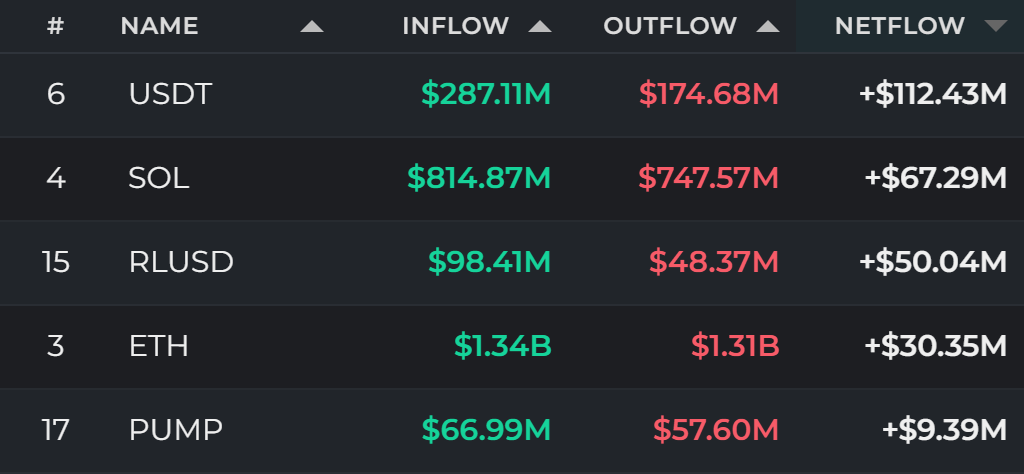Select SOL outflow value $747.57M

709,178
